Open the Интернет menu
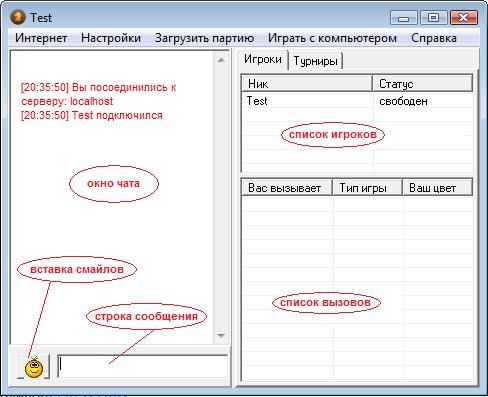Image resolution: width=488 pixels, height=397 pixels. (41, 38)
